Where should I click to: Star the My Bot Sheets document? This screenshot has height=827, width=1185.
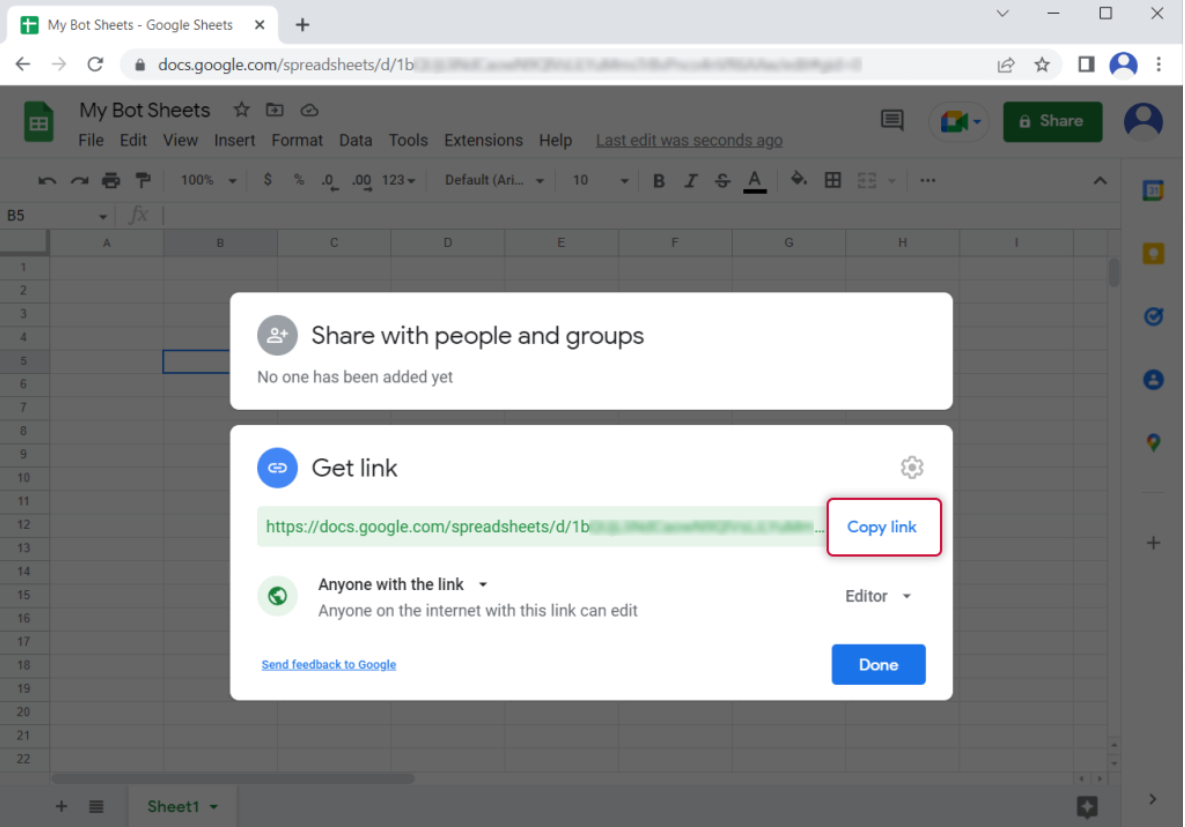click(x=241, y=110)
